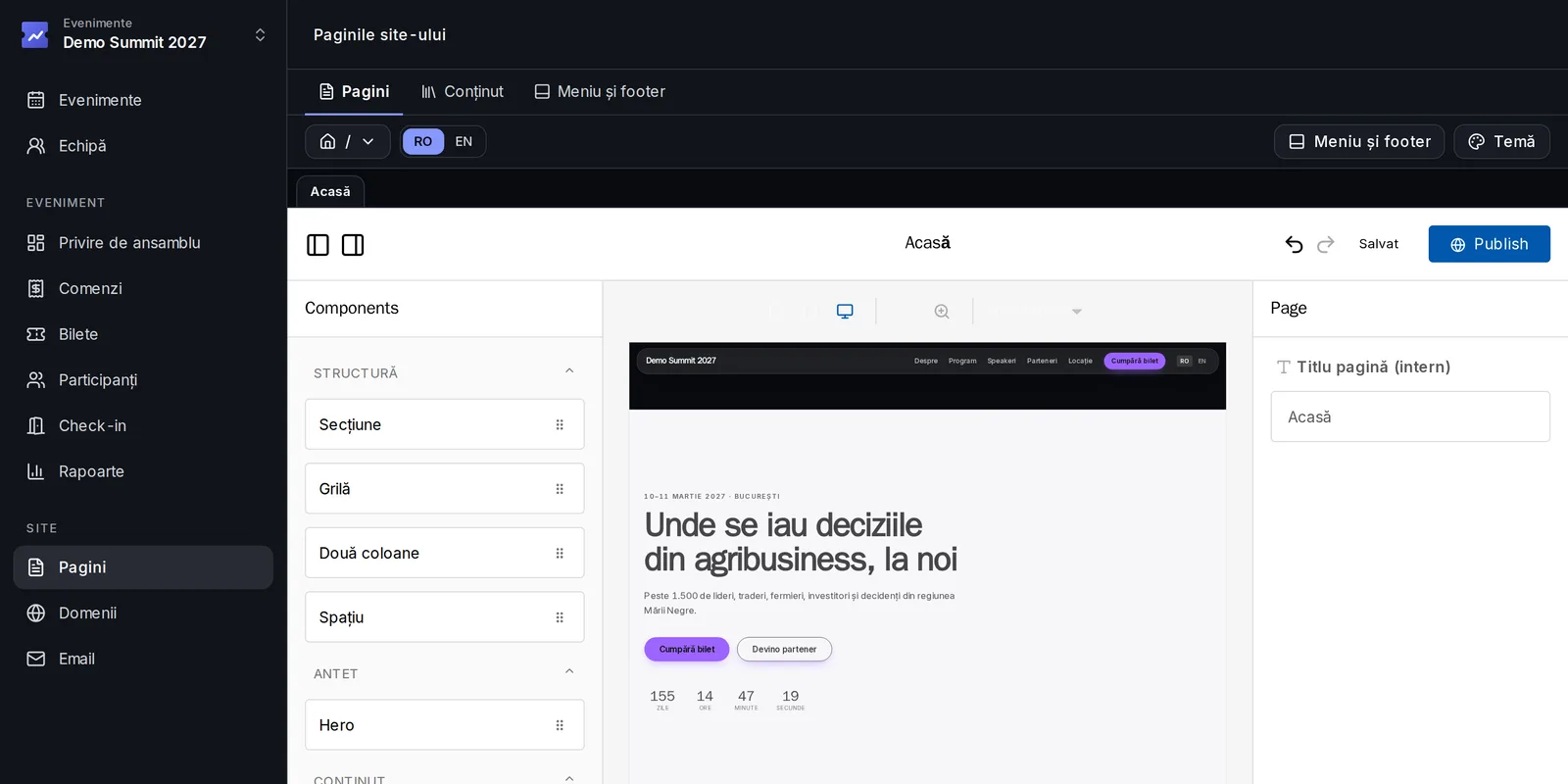Open the home page path dropdown

tap(347, 142)
